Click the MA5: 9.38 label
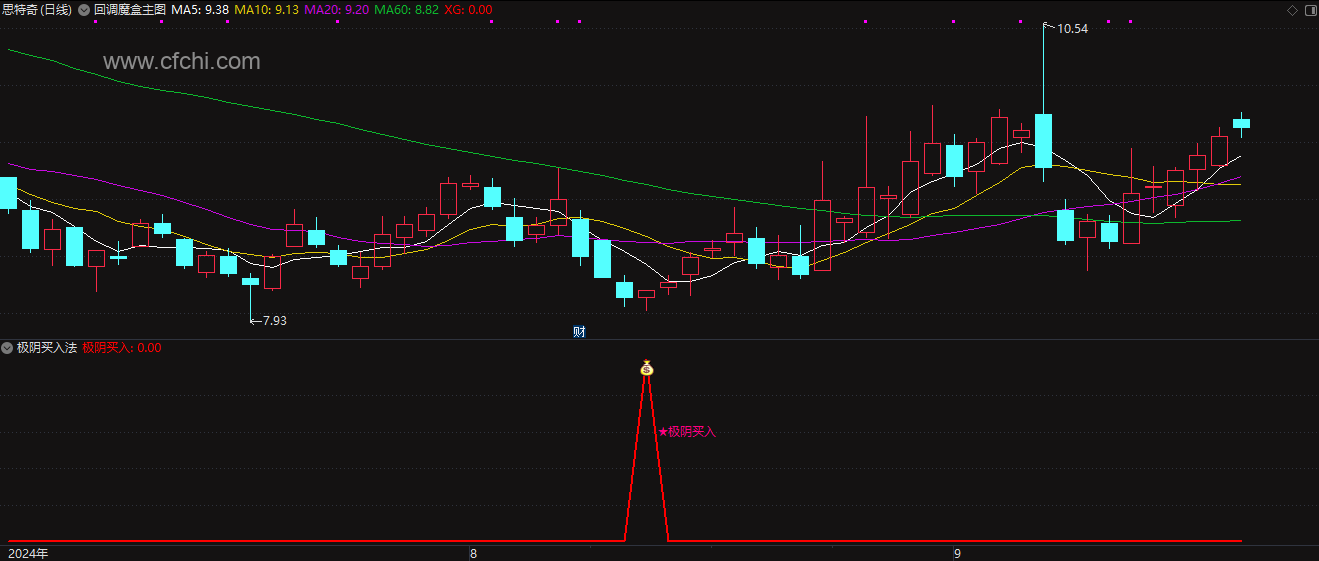The height and width of the screenshot is (561, 1319). click(200, 9)
